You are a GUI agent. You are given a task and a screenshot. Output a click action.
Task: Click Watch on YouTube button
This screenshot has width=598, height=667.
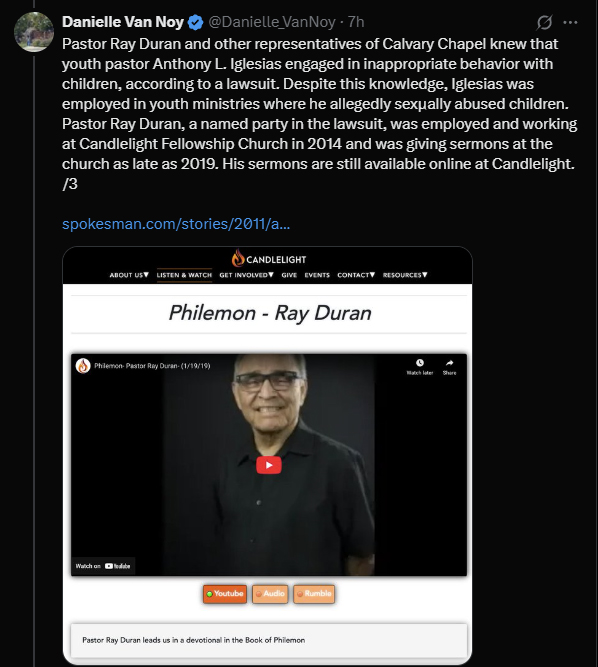click(x=103, y=566)
